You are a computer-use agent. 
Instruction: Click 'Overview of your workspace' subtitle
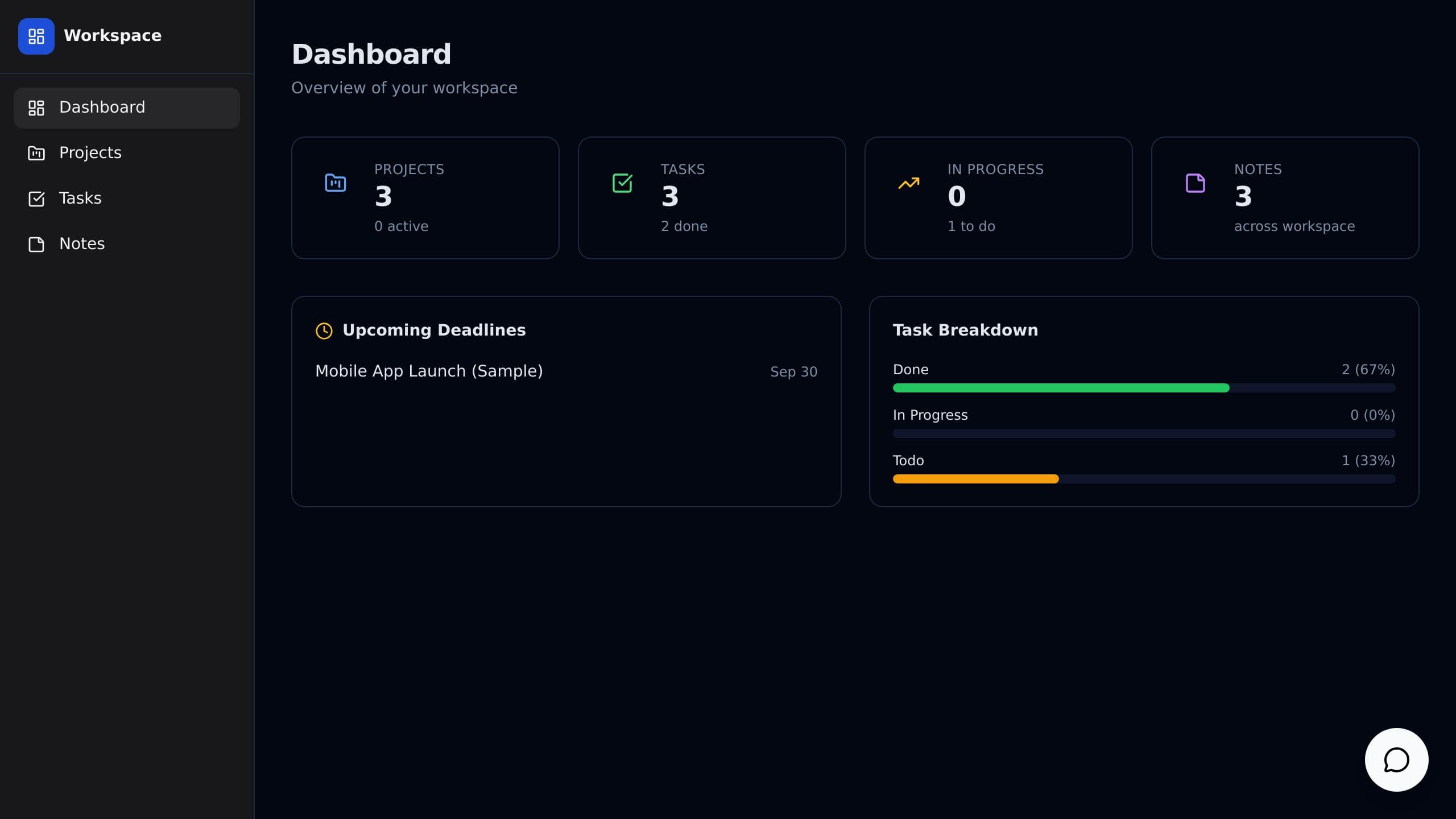(404, 88)
